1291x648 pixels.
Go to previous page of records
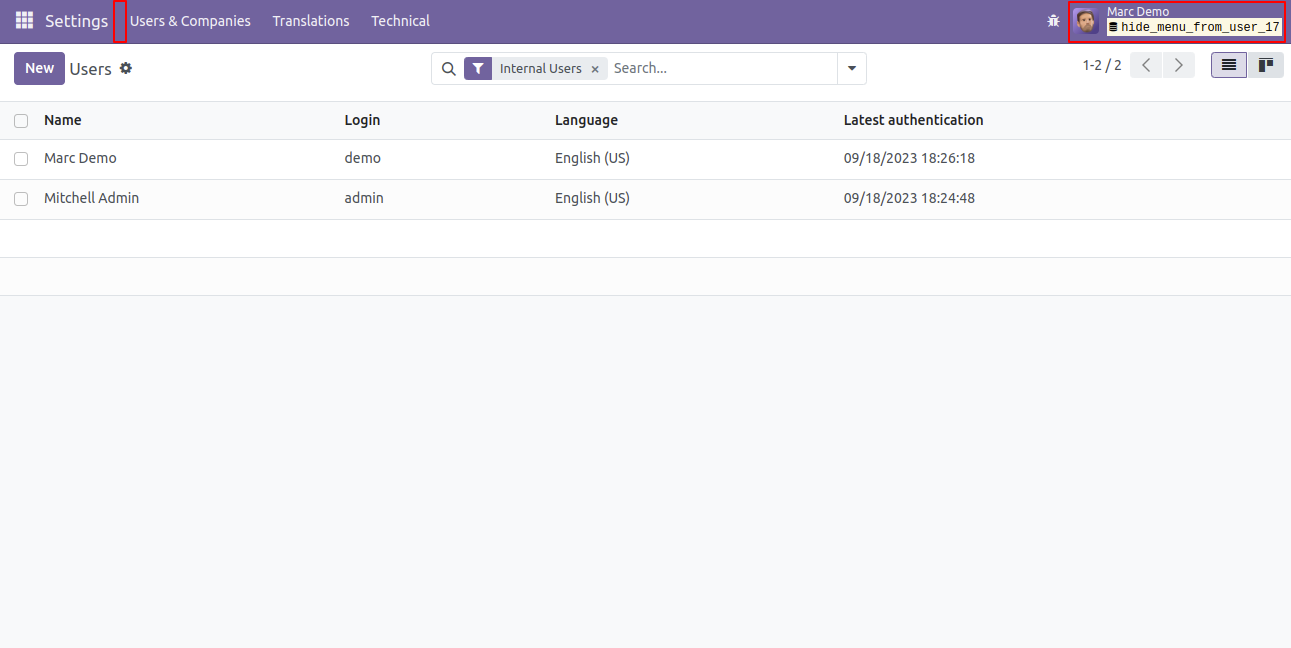point(1146,65)
